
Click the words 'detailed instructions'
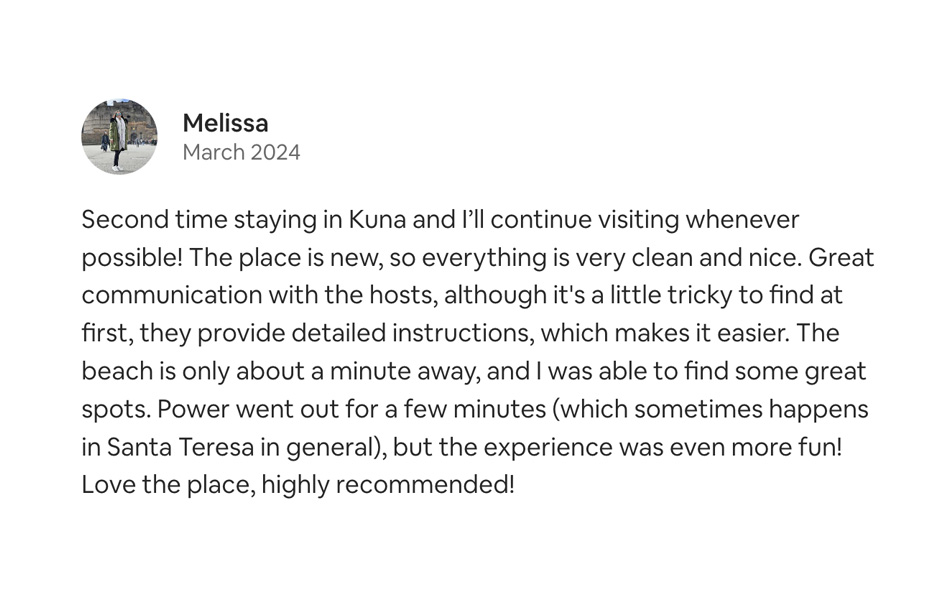tap(413, 333)
